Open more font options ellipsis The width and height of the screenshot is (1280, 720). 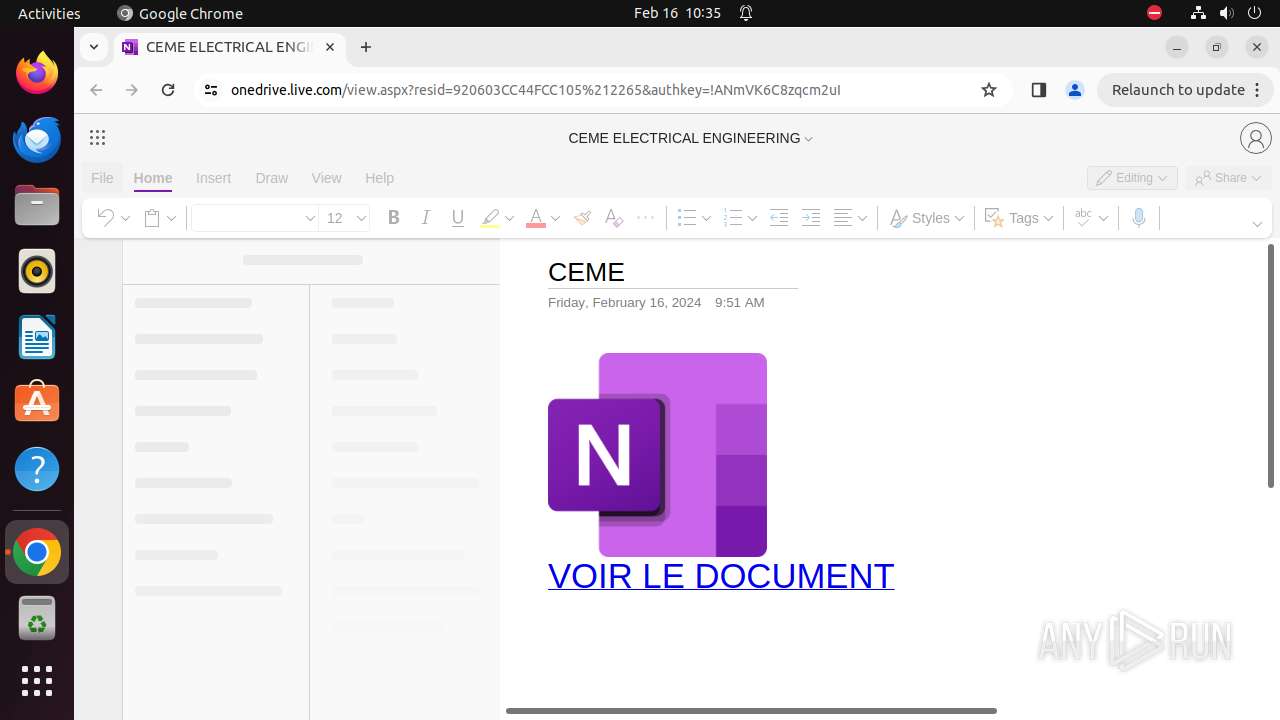point(646,218)
